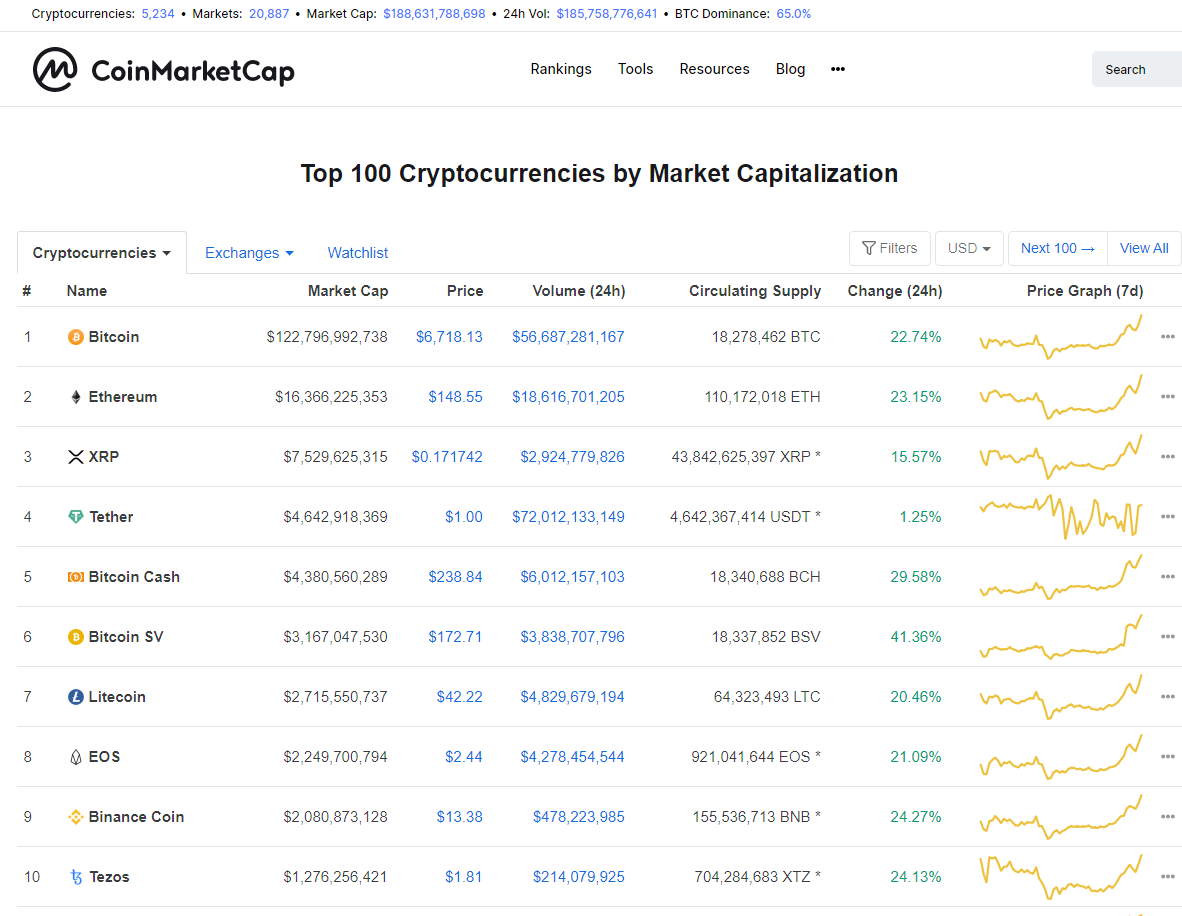Click the CoinMarketCap logo icon
Image resolution: width=1182 pixels, height=916 pixels.
[54, 69]
